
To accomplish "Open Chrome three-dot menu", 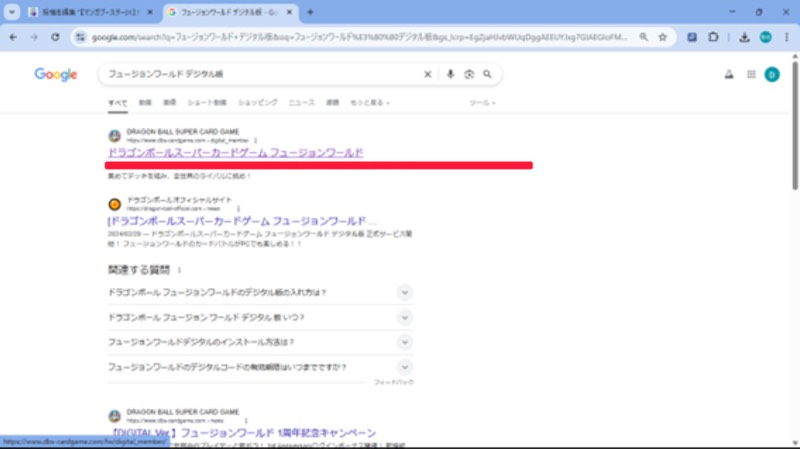I will (787, 37).
